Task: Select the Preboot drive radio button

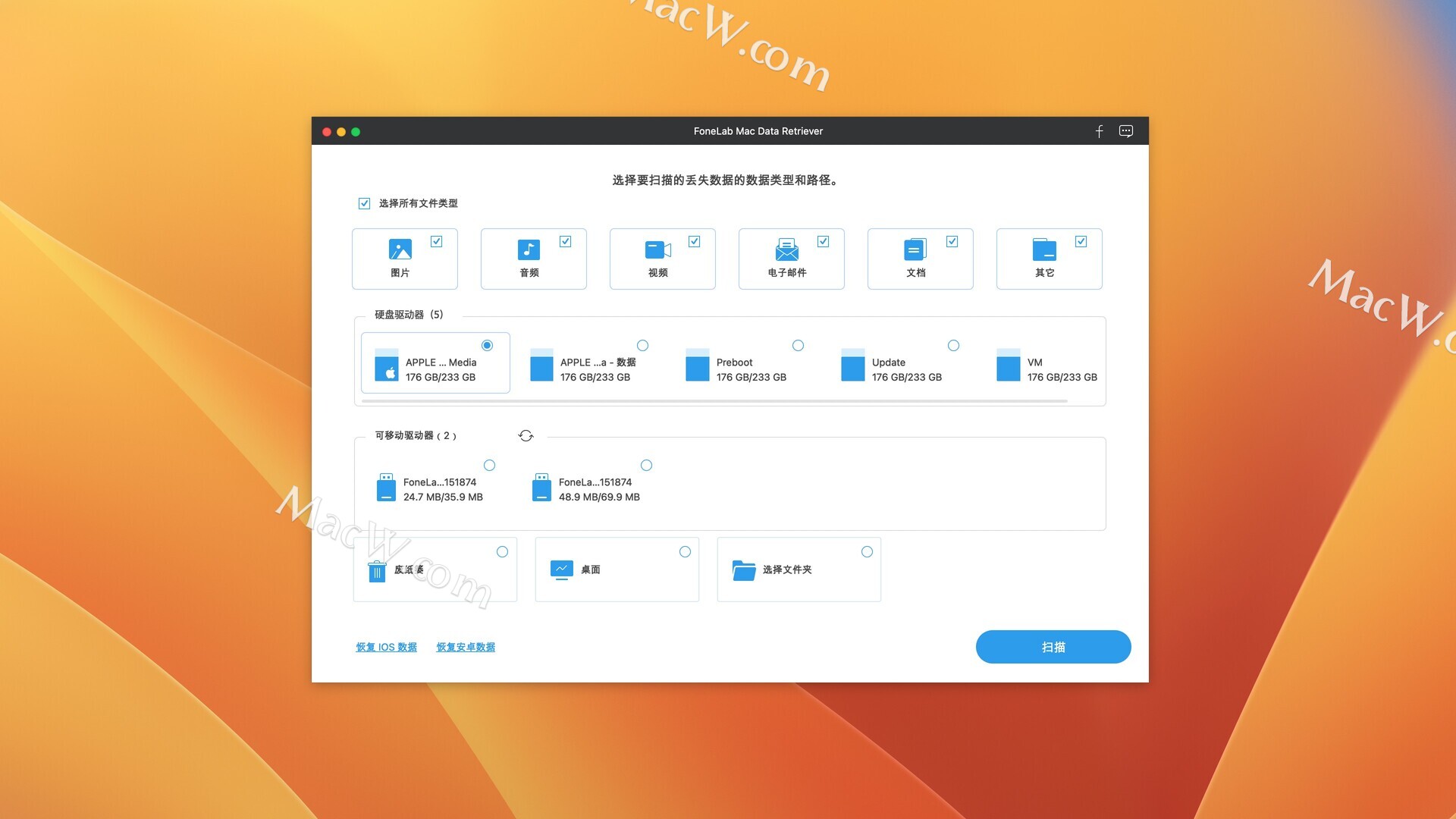Action: point(798,346)
